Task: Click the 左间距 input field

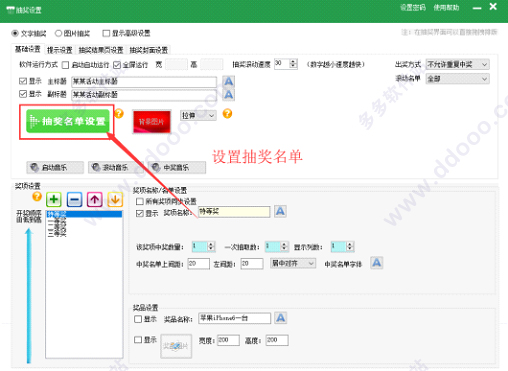Action: (x=252, y=263)
